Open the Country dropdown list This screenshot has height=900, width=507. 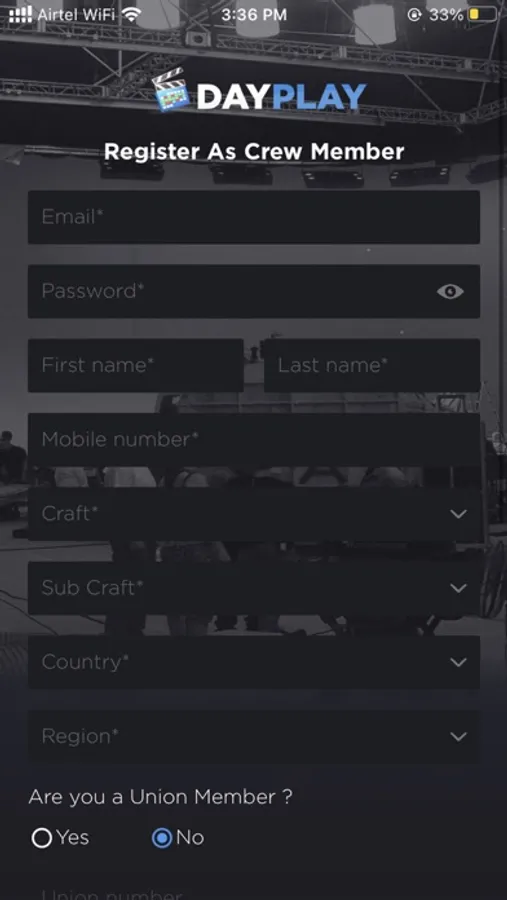point(254,662)
